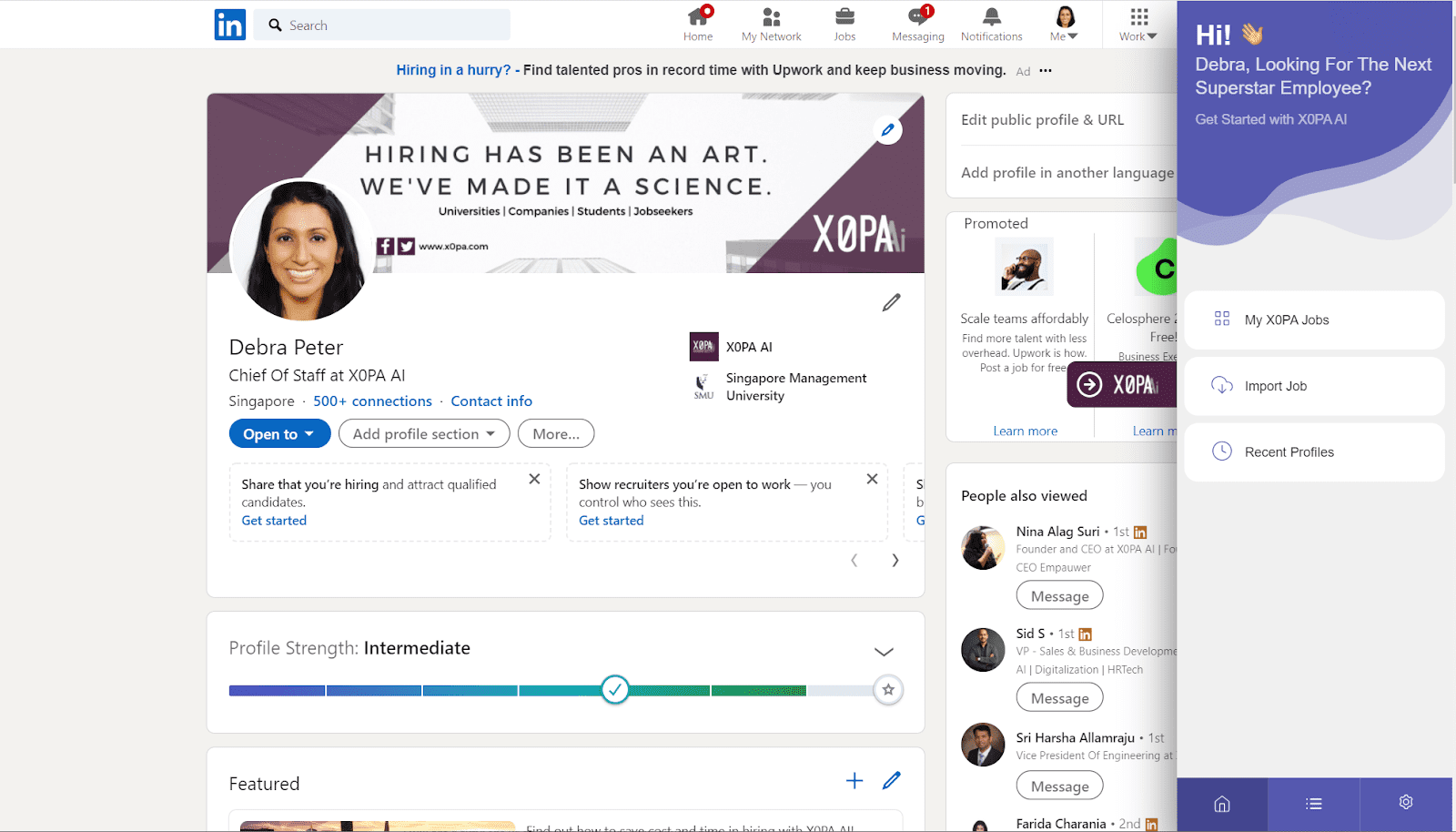This screenshot has width=1456, height=832.
Task: Open the Home feed icon
Action: click(698, 25)
